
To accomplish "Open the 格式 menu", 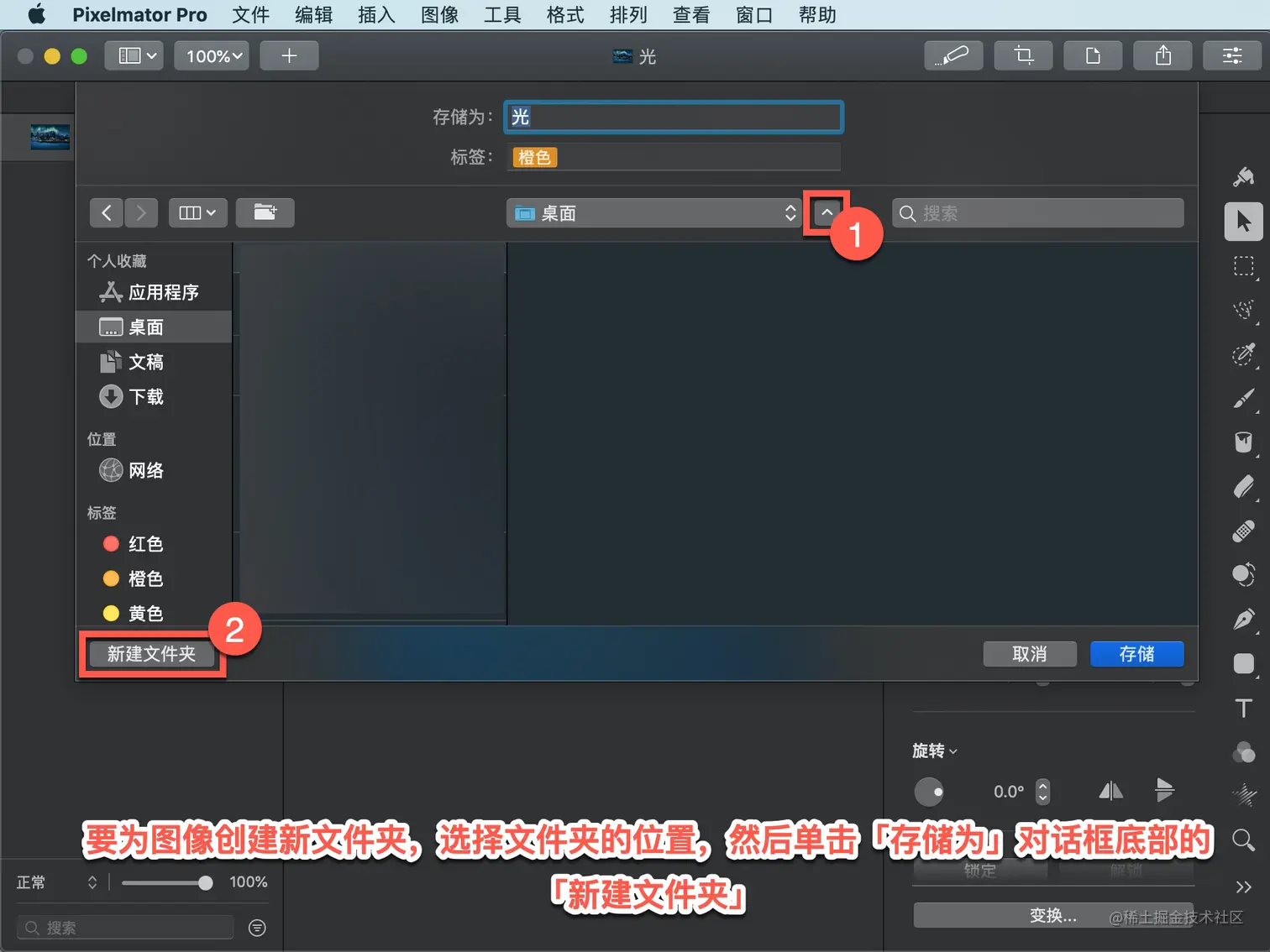I will (565, 14).
